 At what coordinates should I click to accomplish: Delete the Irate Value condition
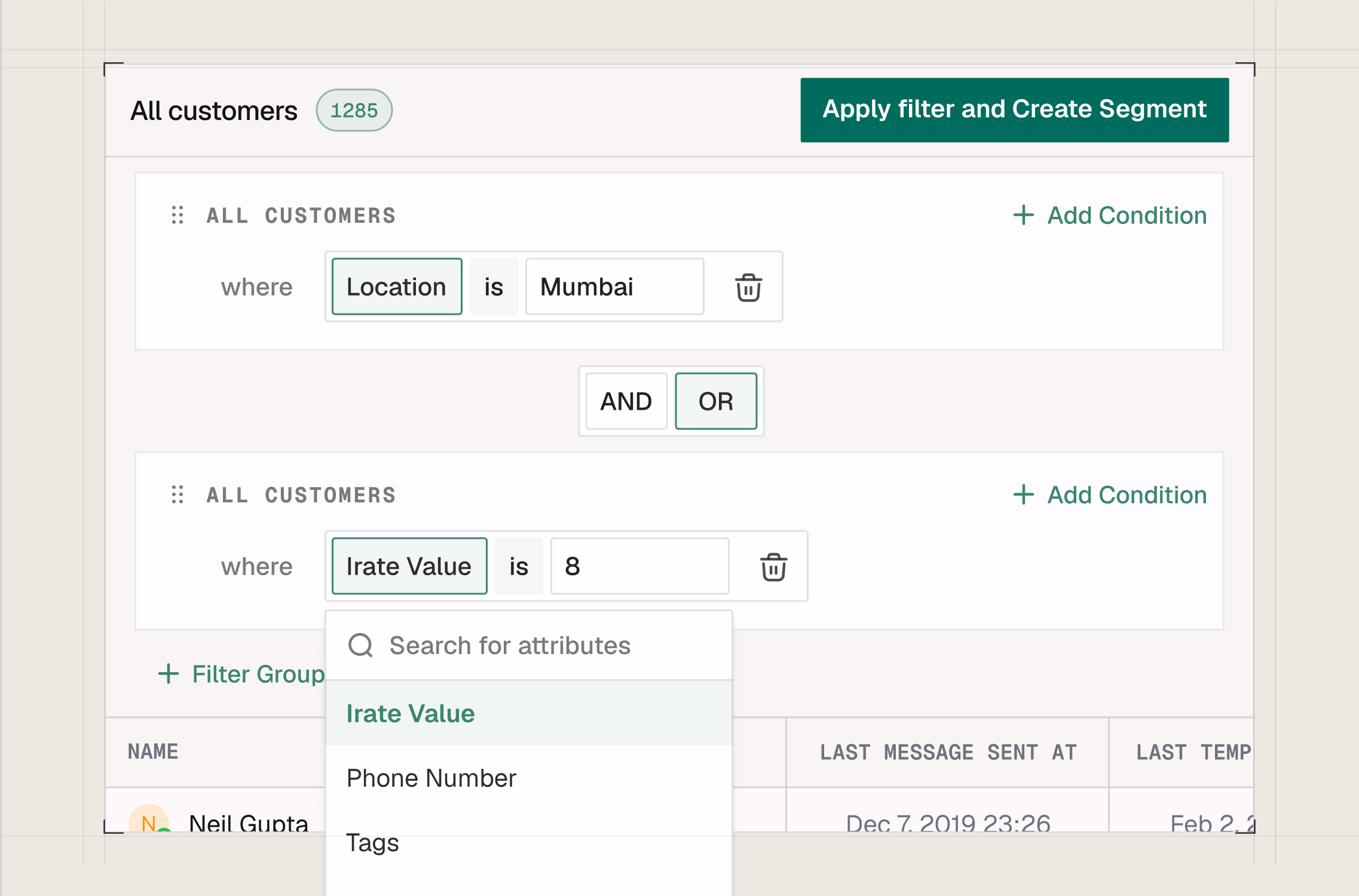773,567
